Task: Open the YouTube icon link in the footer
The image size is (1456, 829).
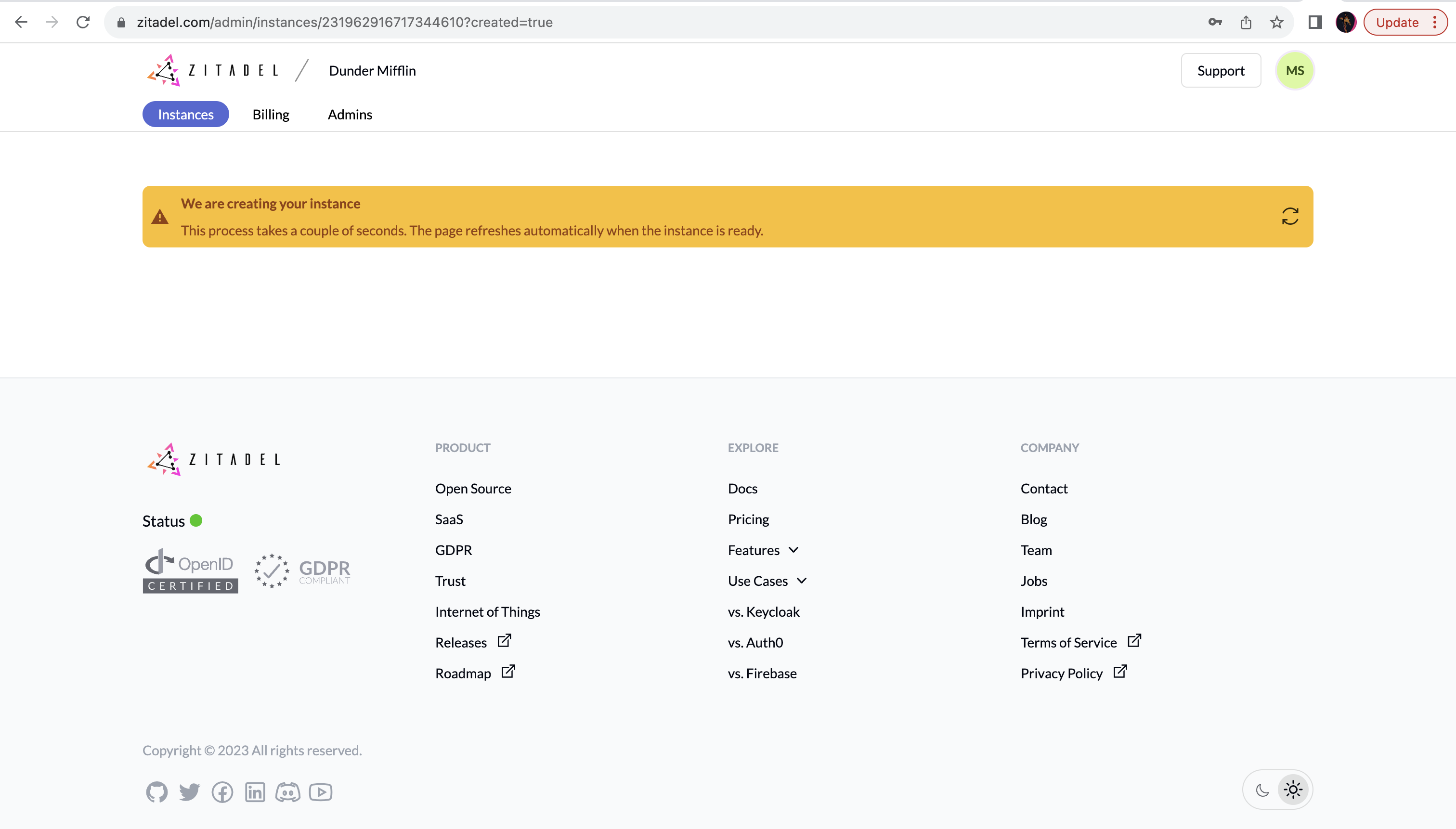Action: 321,791
